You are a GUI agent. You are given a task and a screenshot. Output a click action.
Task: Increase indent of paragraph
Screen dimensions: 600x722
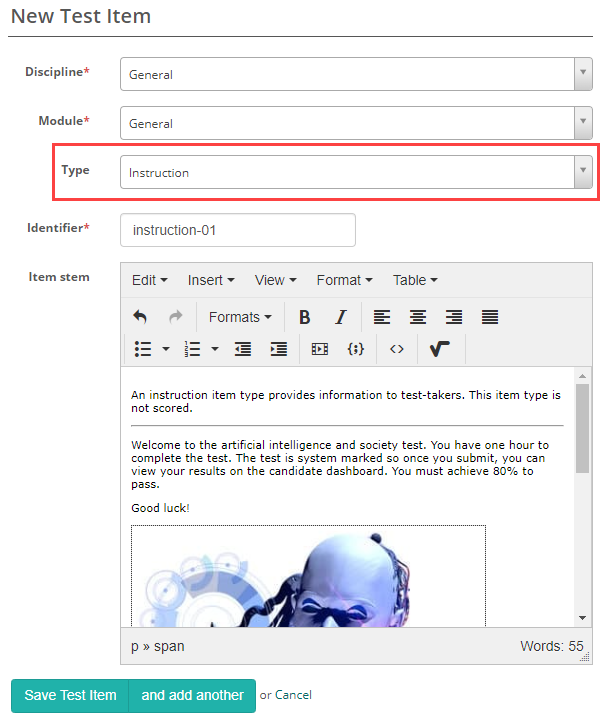pos(279,349)
